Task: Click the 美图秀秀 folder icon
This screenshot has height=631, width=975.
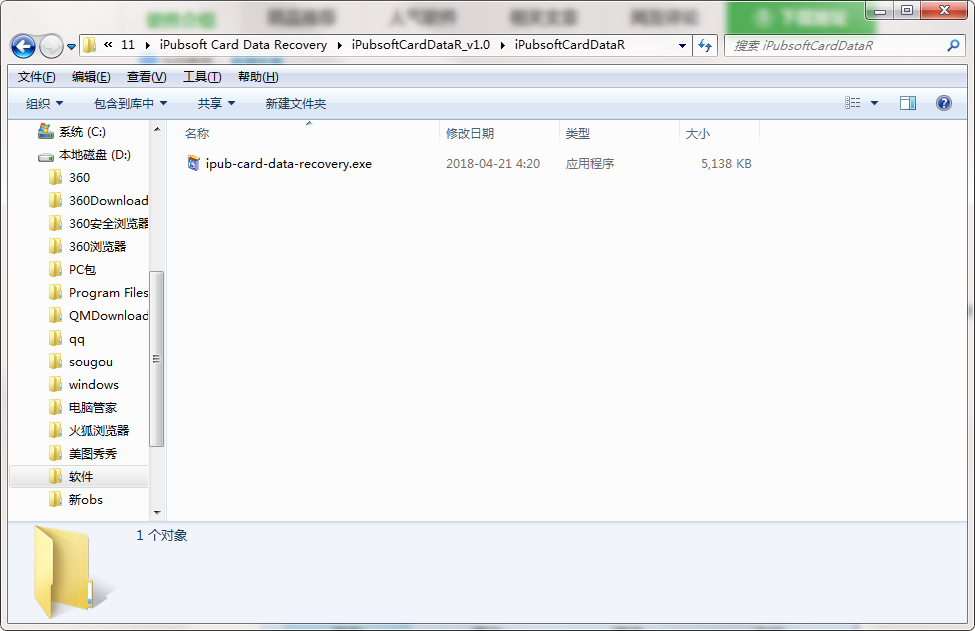Action: [x=55, y=454]
